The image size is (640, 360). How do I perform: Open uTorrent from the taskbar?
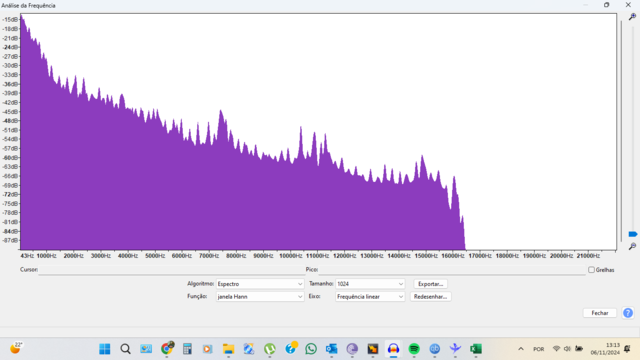(x=269, y=349)
